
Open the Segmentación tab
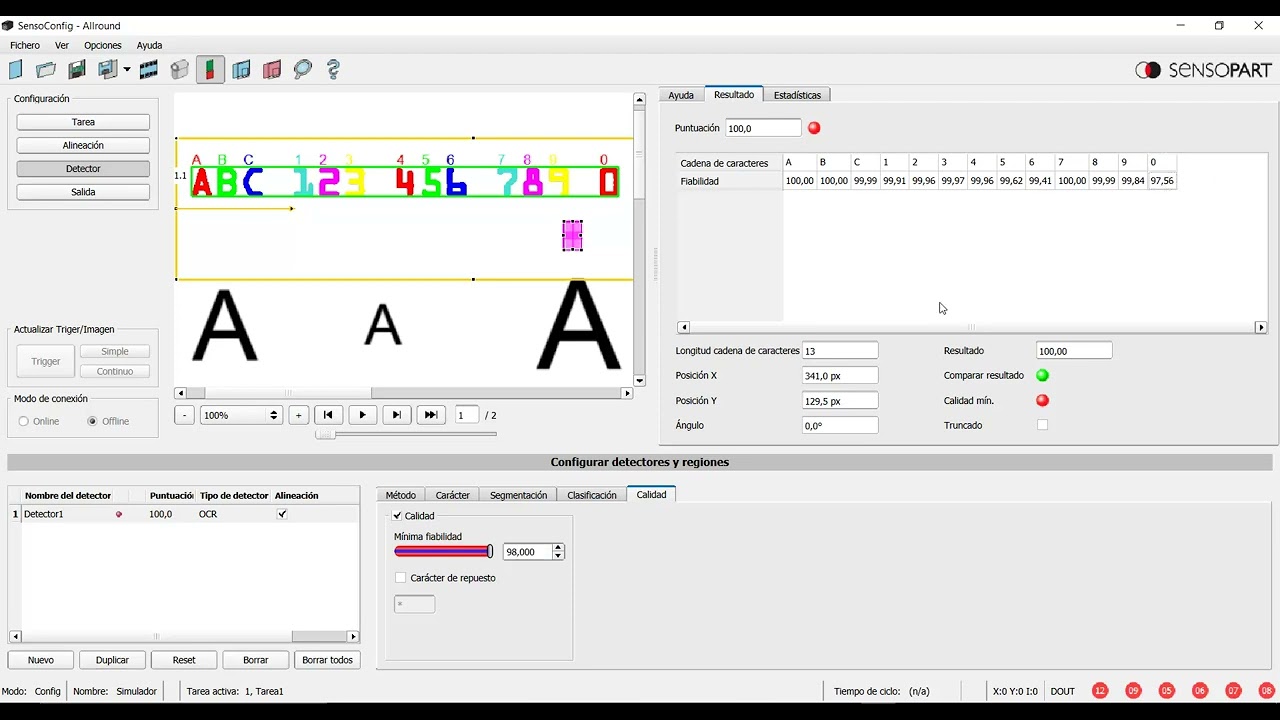(x=518, y=495)
